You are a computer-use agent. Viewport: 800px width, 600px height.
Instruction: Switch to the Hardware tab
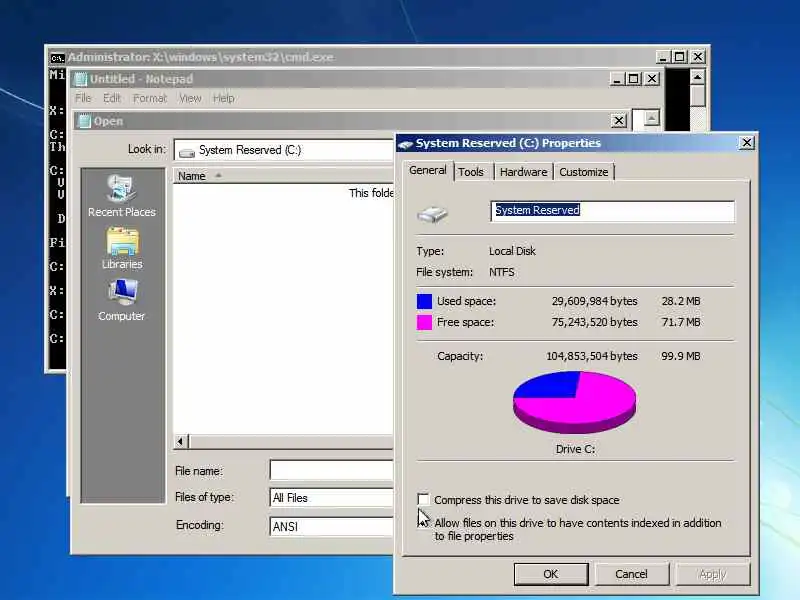[x=523, y=172]
